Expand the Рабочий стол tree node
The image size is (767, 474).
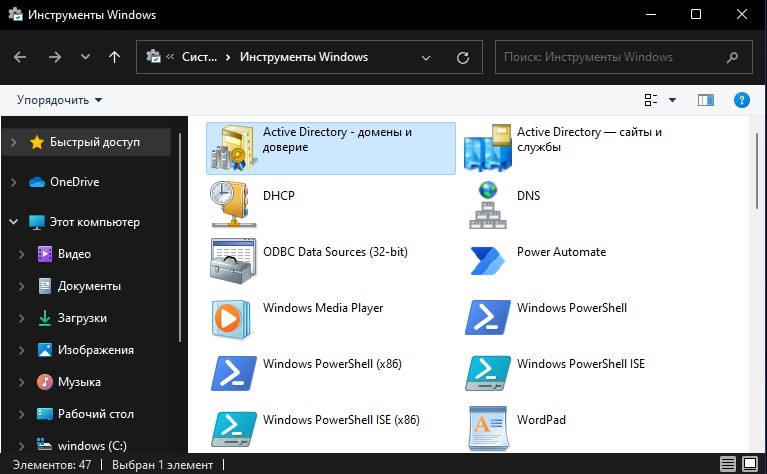(22, 414)
